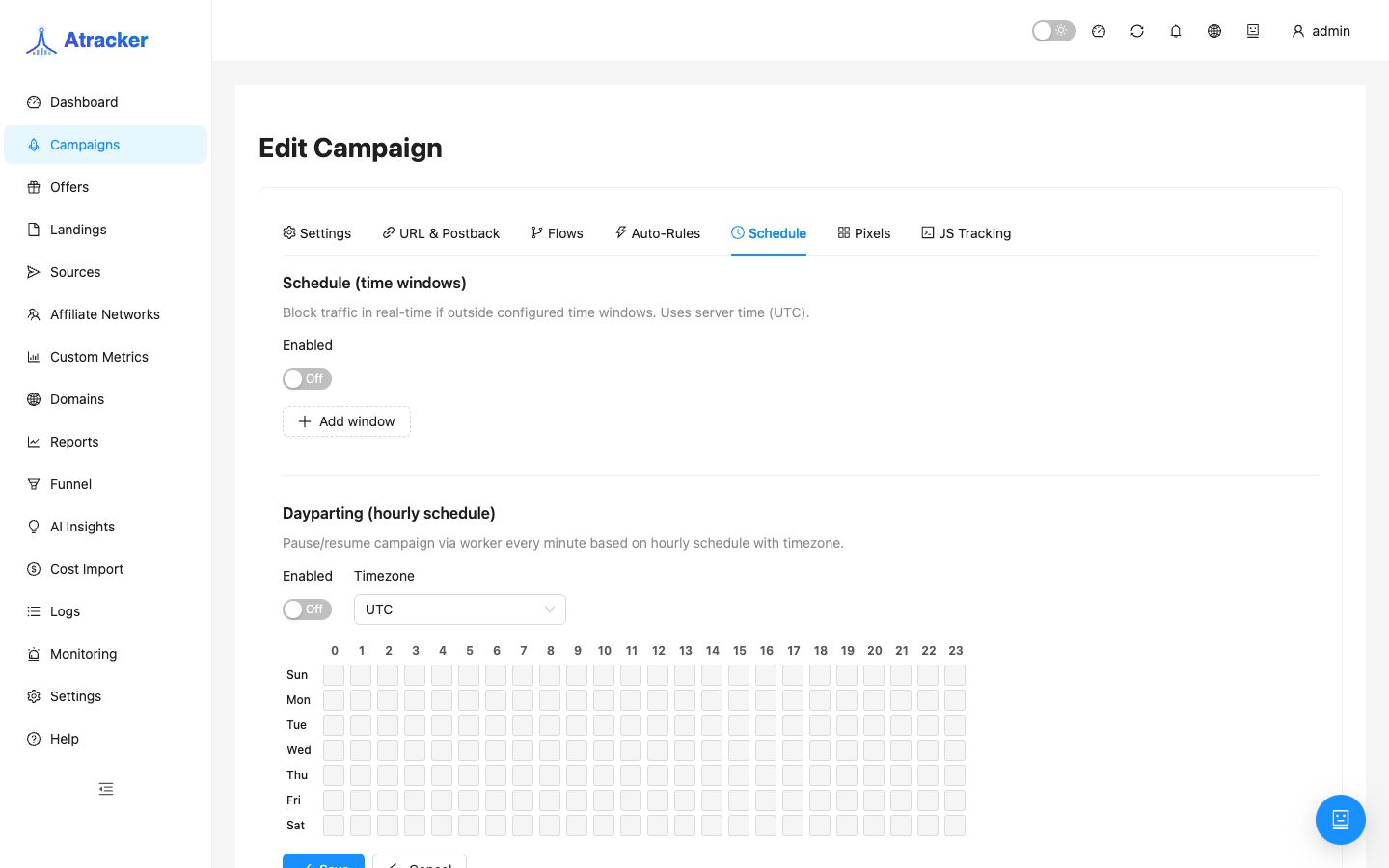This screenshot has width=1389, height=868.
Task: Toggle the dark mode theme switch
Action: tap(1053, 31)
